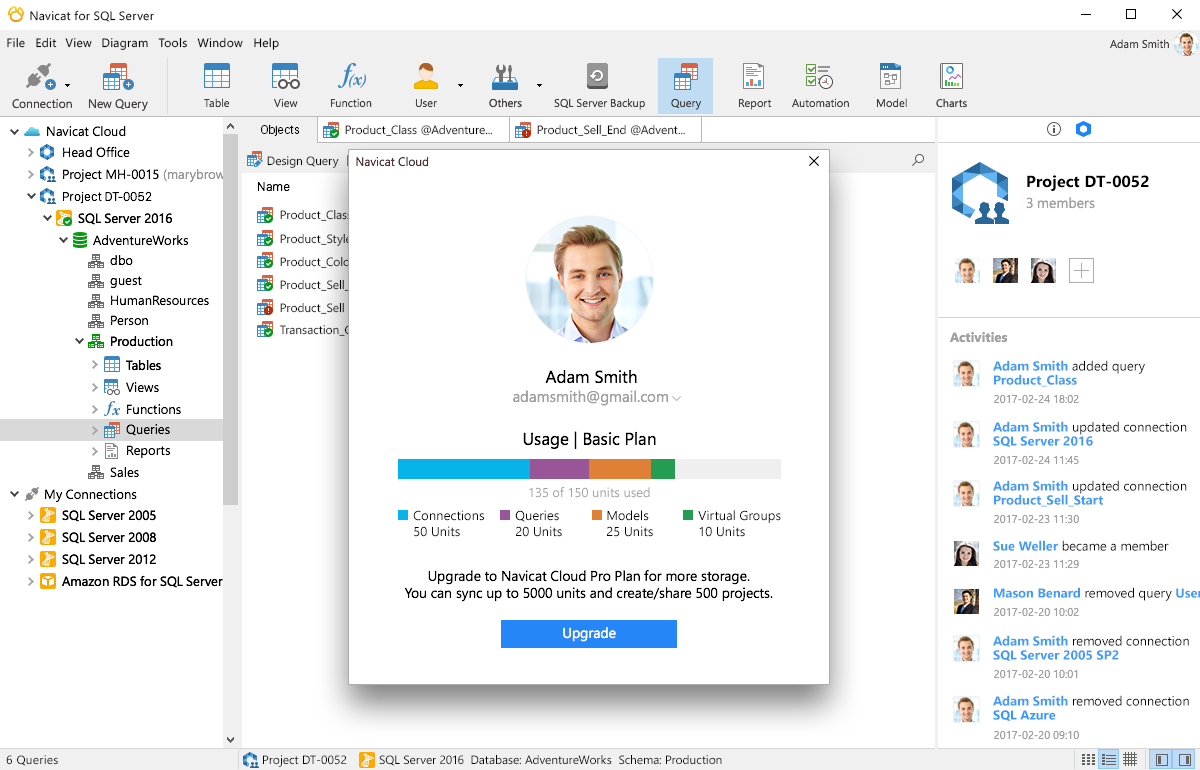
Task: Toggle the left navigation pane button
Action: (x=1161, y=760)
